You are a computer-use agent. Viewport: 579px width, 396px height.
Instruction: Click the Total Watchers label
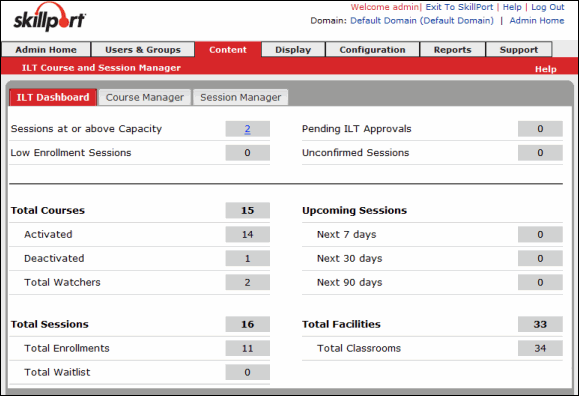[62, 282]
